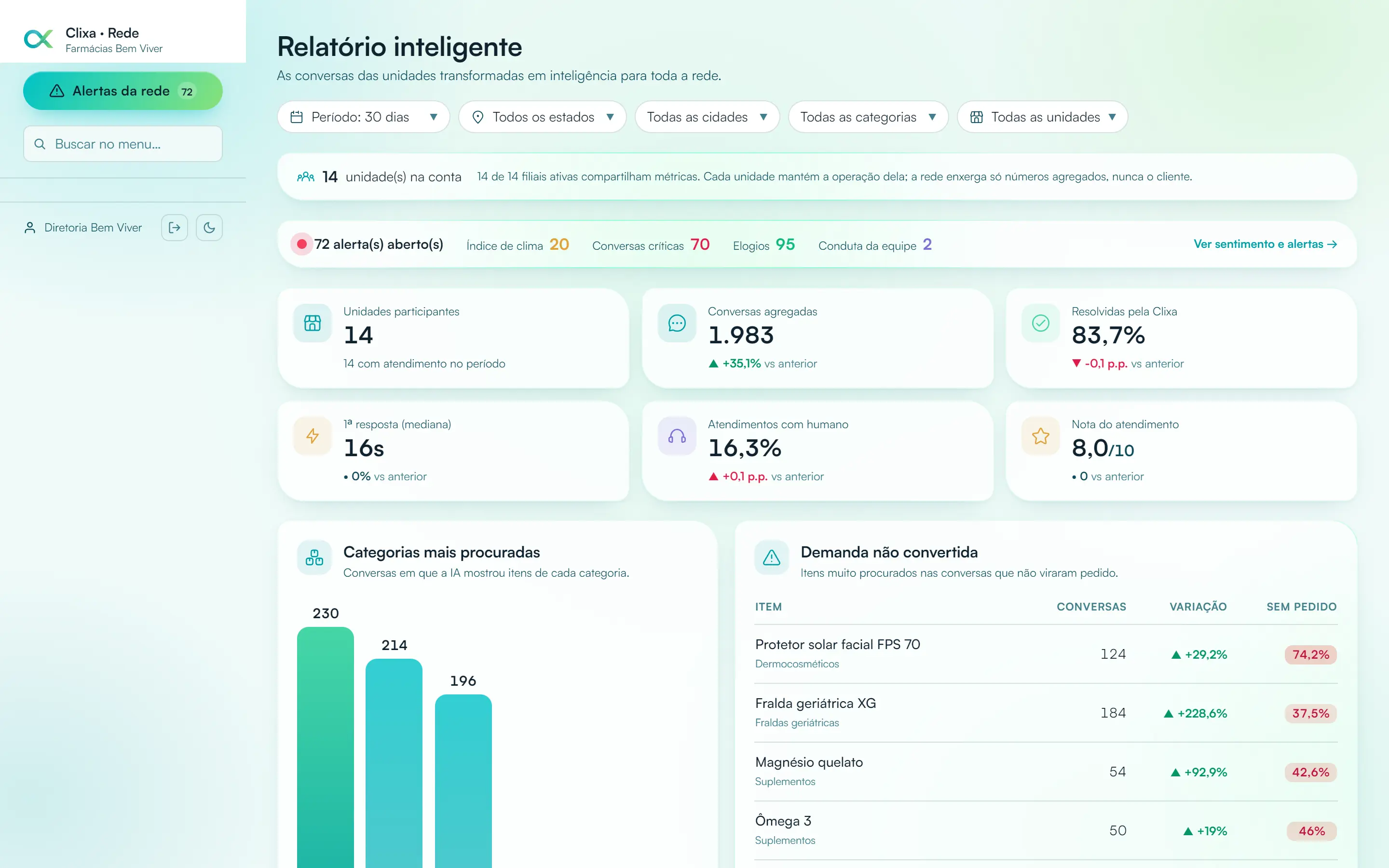
Task: Expand the Todas as categorias dropdown
Action: click(x=868, y=117)
